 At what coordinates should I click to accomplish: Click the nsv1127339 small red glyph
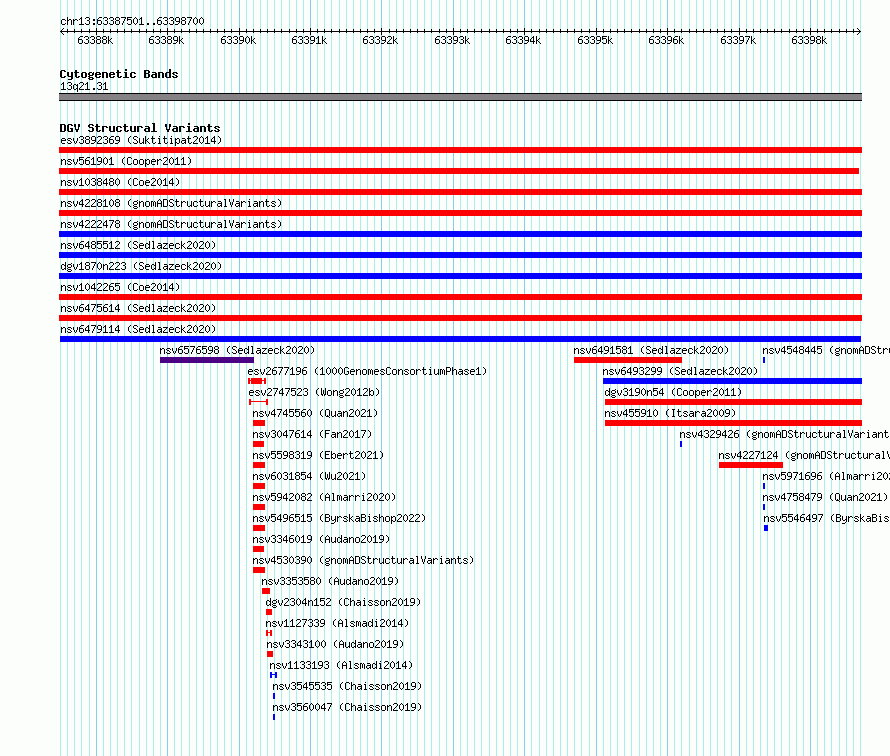(269, 633)
